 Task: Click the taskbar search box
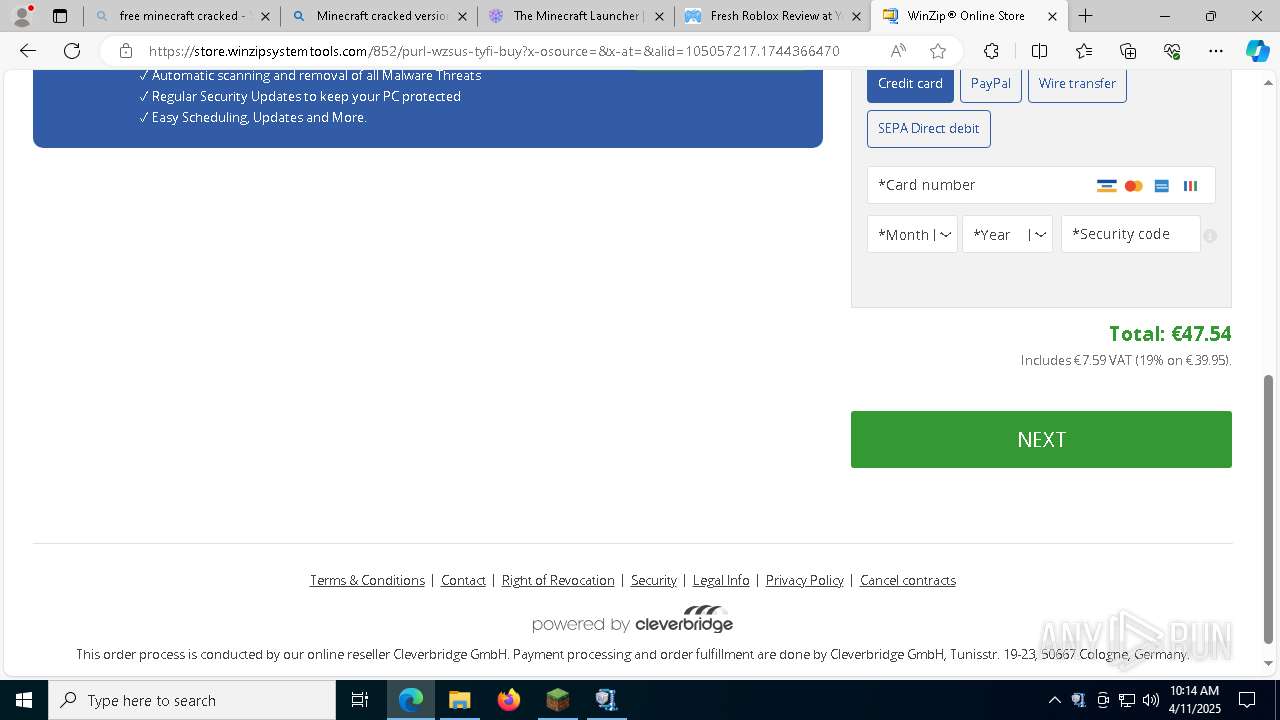pos(192,700)
